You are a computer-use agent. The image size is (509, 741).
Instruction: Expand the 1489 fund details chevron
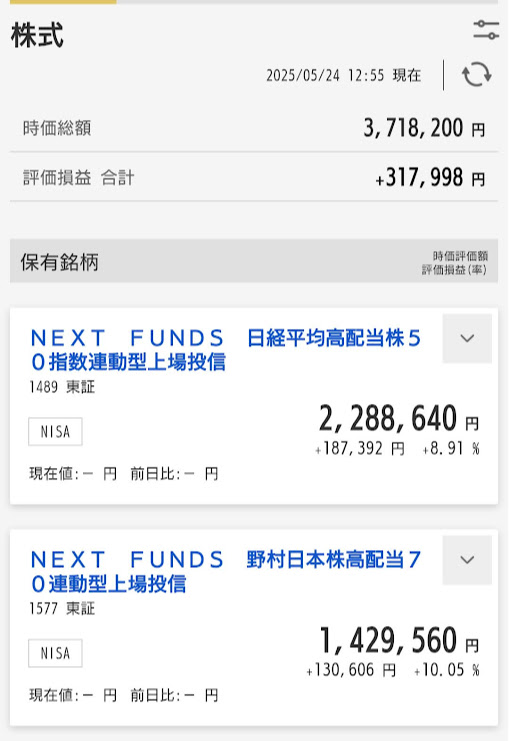pyautogui.click(x=467, y=338)
